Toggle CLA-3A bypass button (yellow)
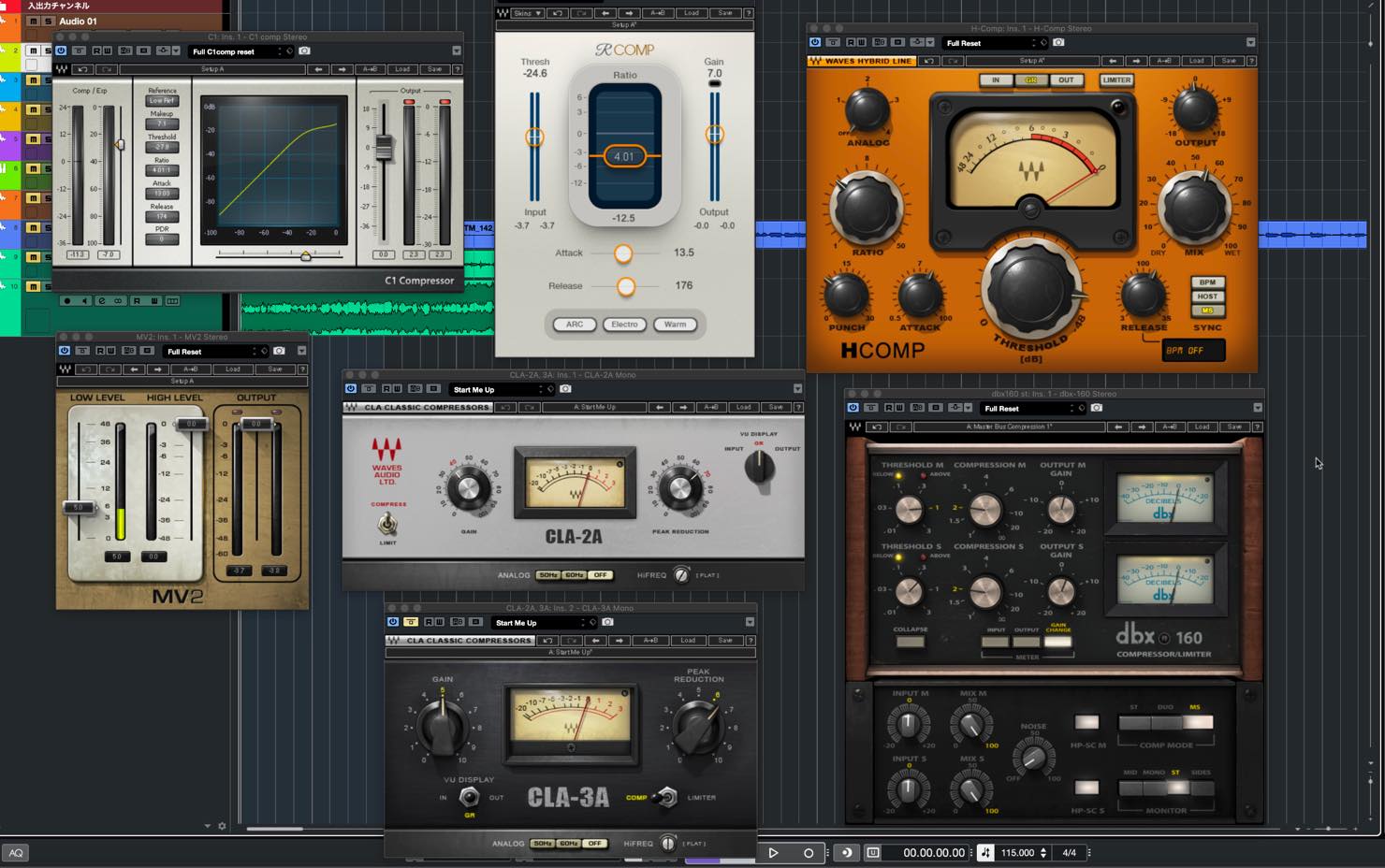The width and height of the screenshot is (1385, 868). click(411, 622)
